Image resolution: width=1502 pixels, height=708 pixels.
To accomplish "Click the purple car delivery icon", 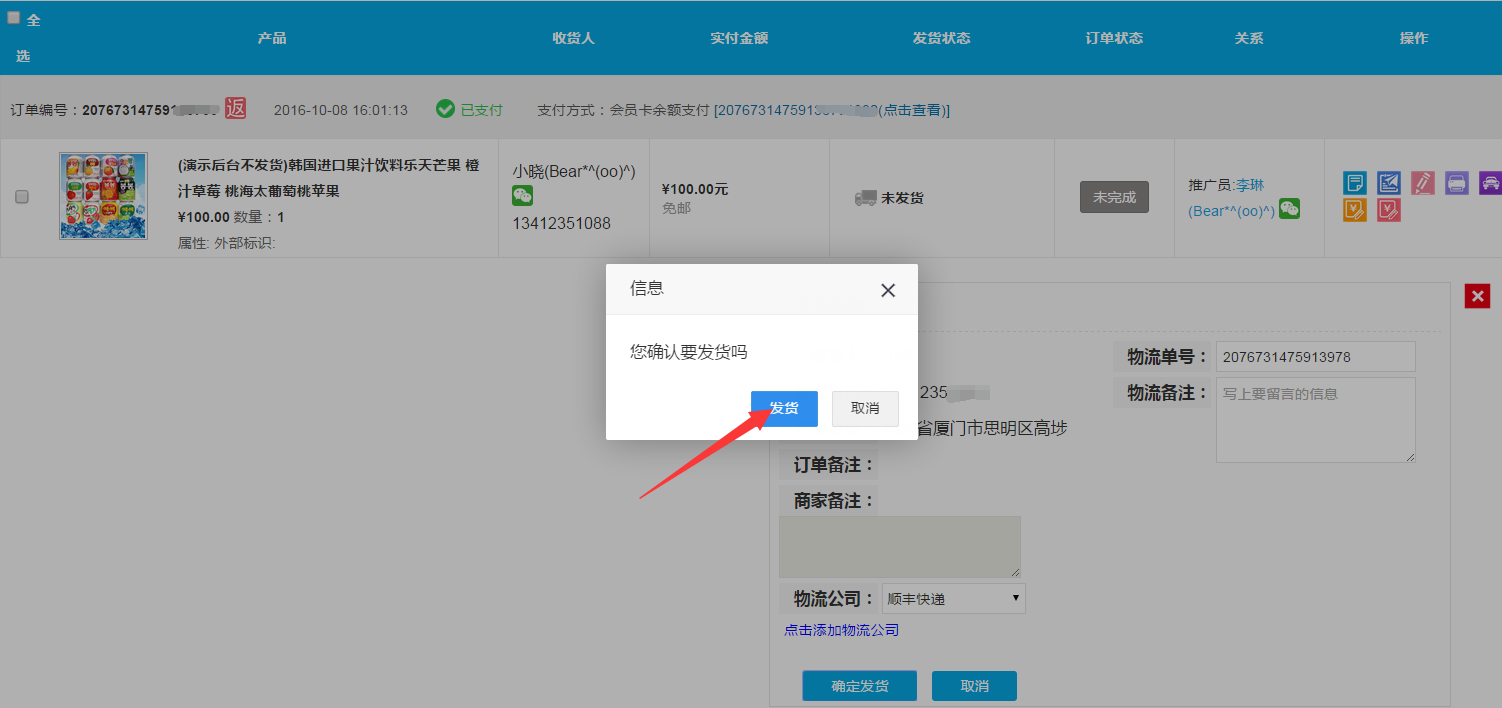I will [1490, 183].
